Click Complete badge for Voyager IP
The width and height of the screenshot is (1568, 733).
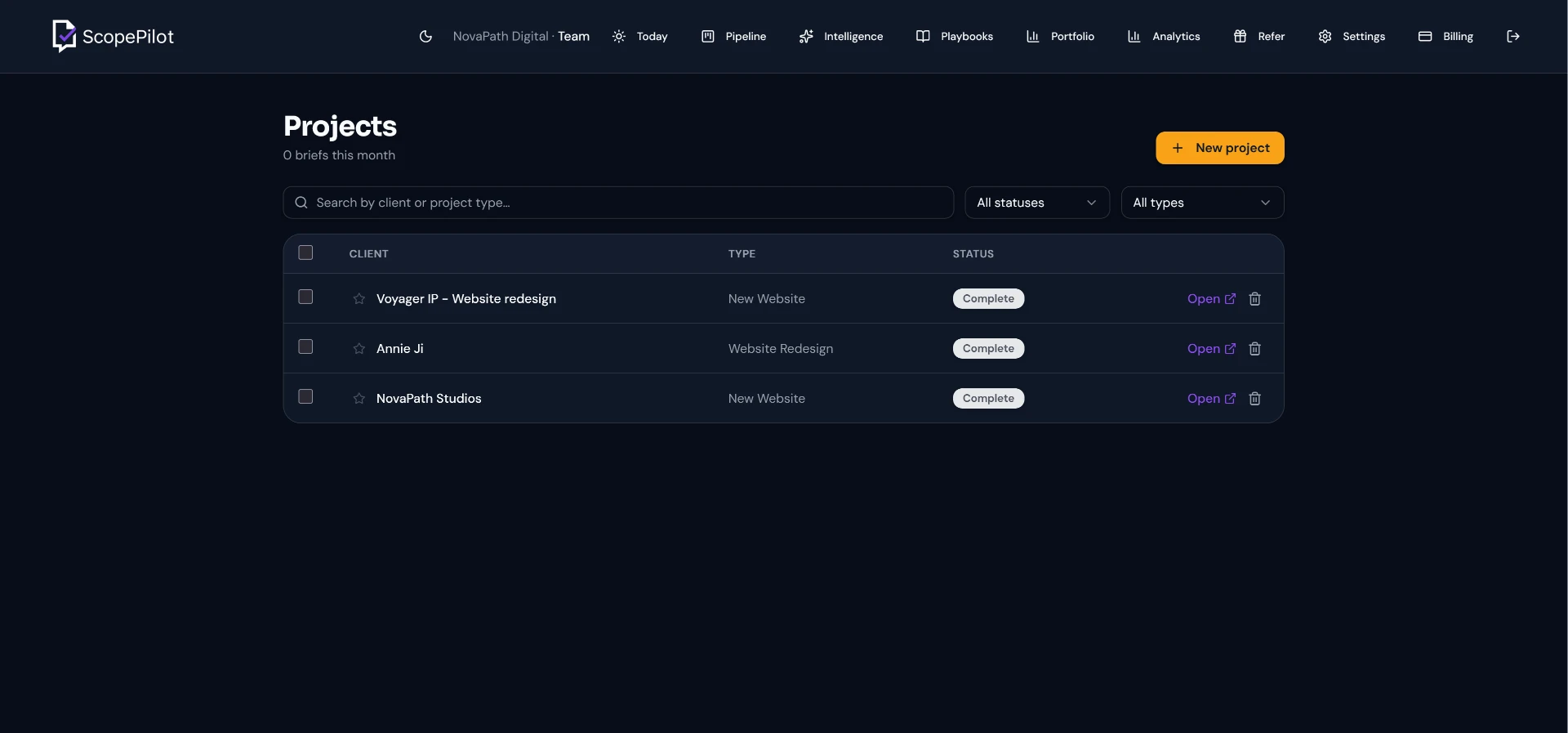[x=988, y=299]
